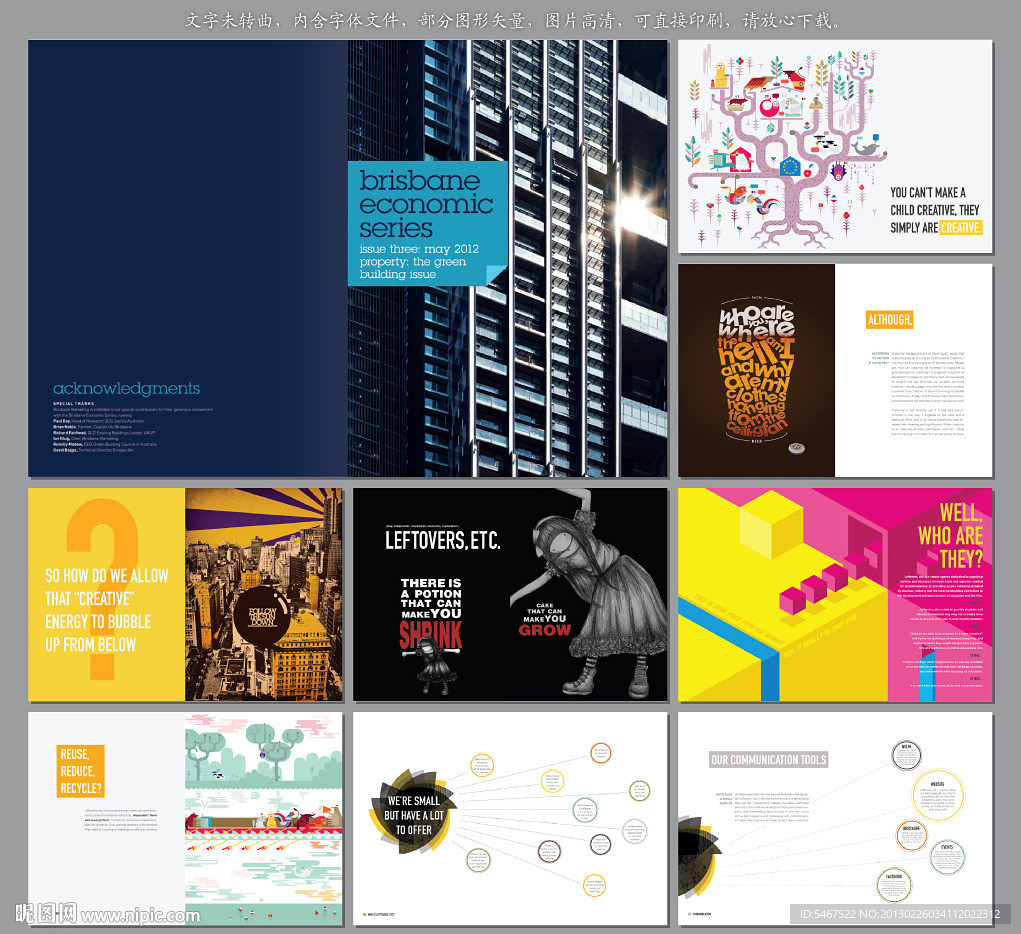This screenshot has height=934, width=1021.
Task: Select the olive FACEBOOK circle
Action: [x=893, y=886]
